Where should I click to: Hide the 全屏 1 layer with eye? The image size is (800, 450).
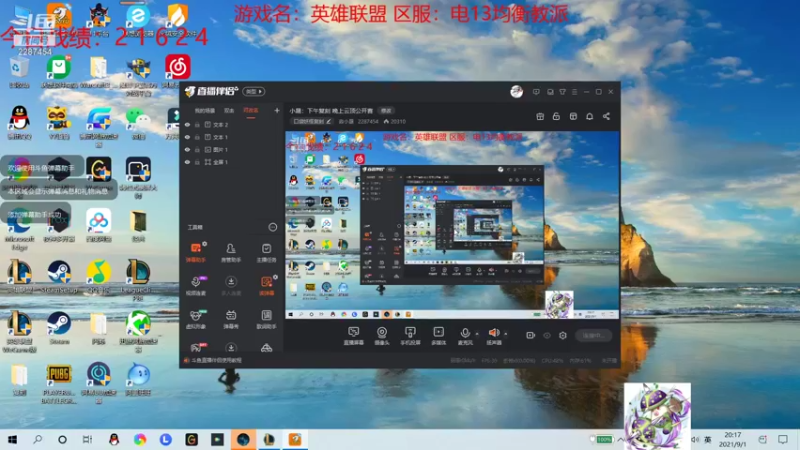187,162
